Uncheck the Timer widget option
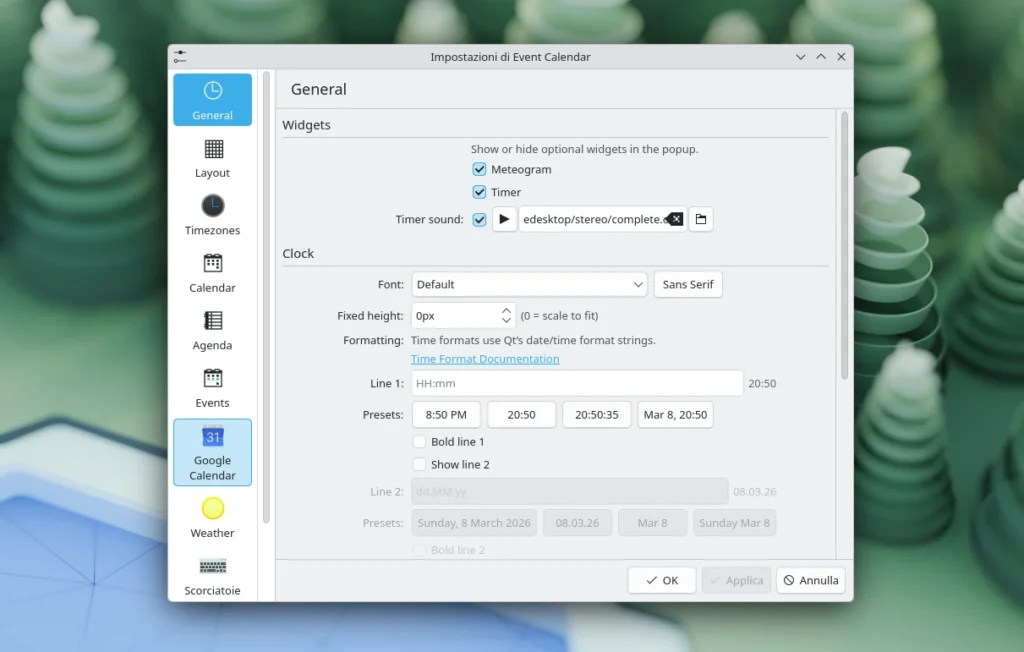The image size is (1024, 652). tap(479, 191)
